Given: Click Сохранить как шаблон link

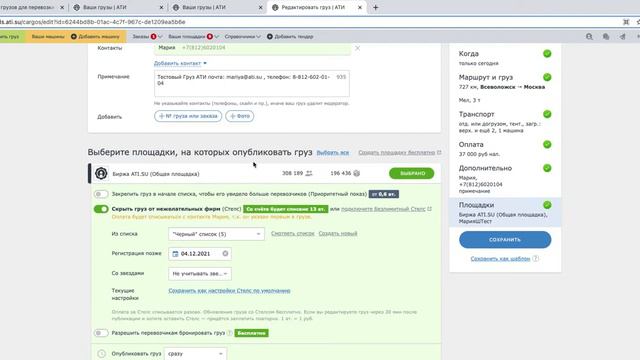Looking at the screenshot, I should 500,258.
